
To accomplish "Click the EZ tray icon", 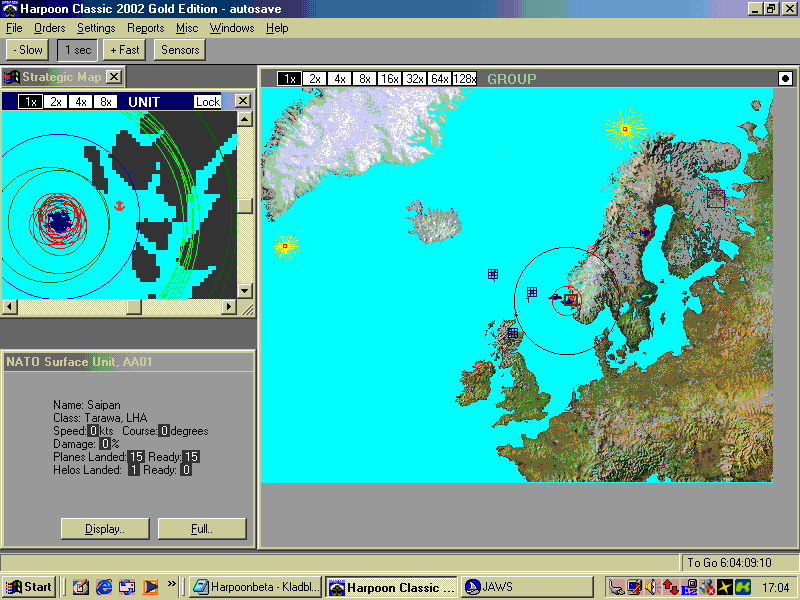I will [x=689, y=587].
